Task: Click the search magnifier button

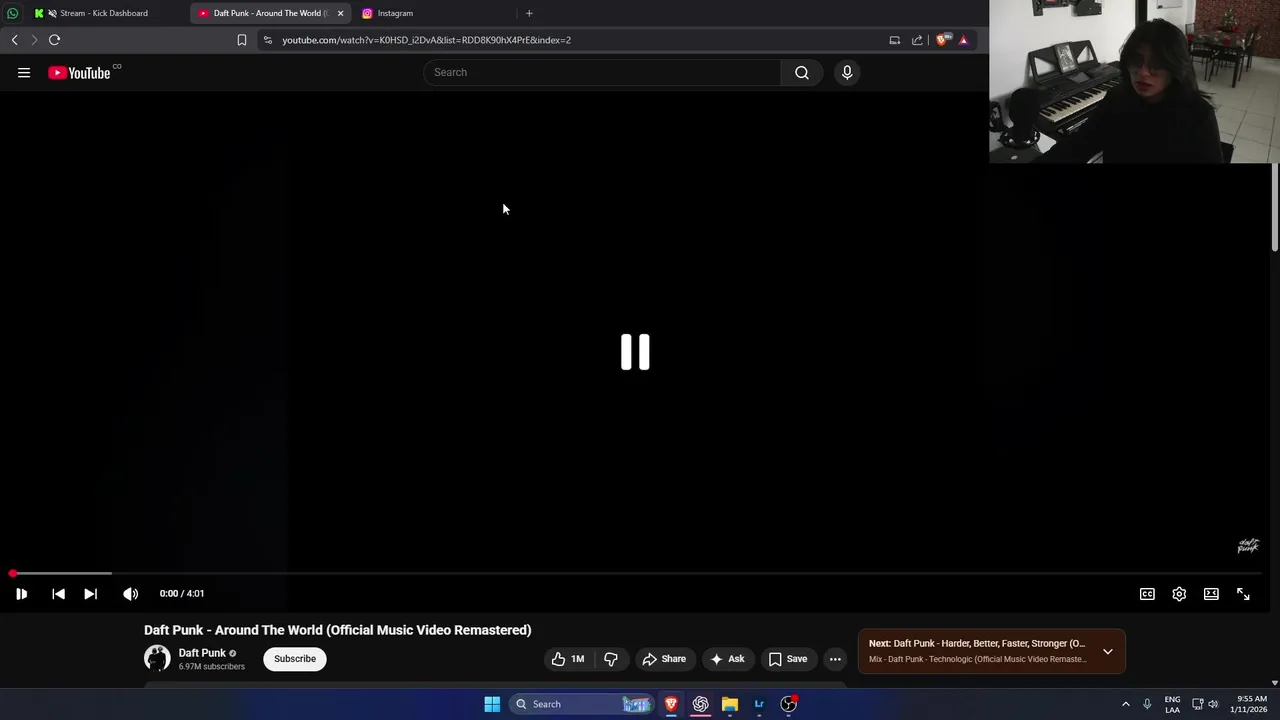Action: tap(801, 72)
